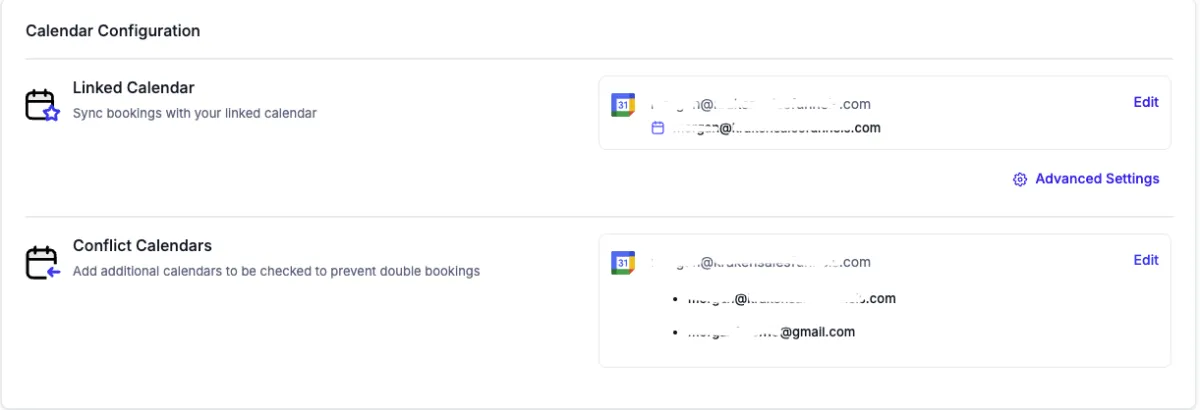The width and height of the screenshot is (1200, 410).
Task: Edit the Linked Calendar account
Action: pyautogui.click(x=1145, y=102)
